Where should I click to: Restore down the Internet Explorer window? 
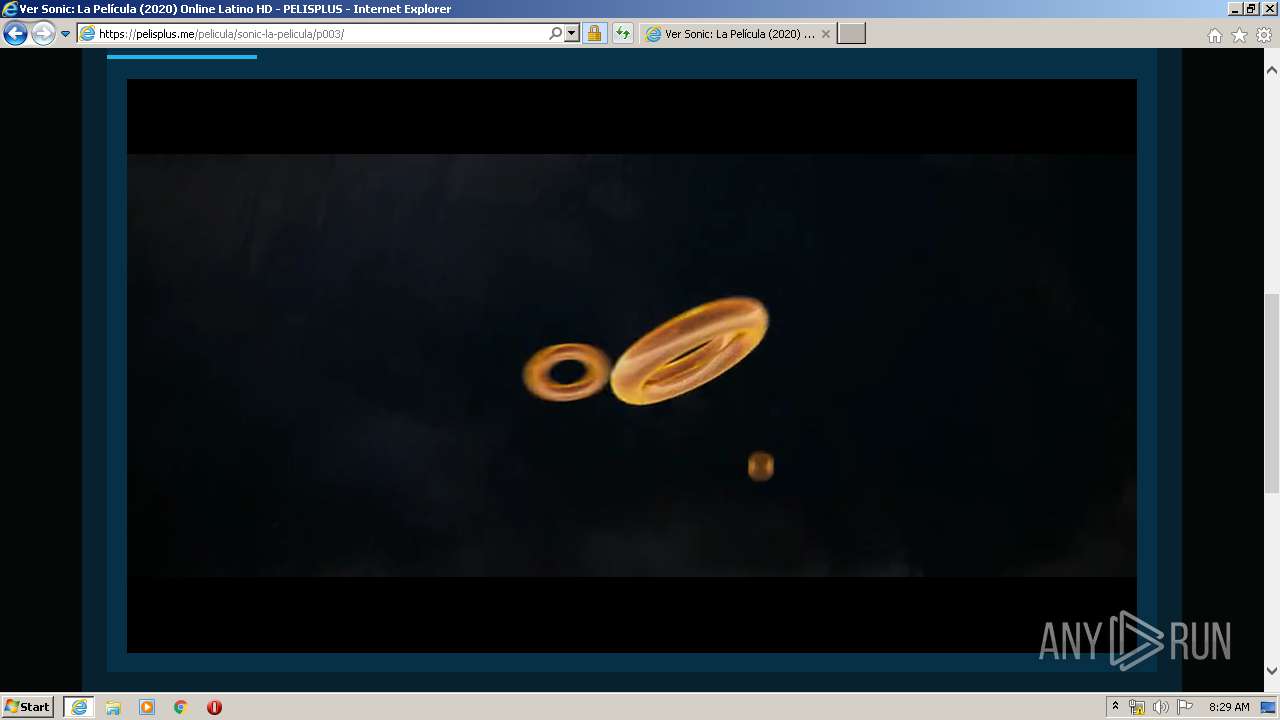pos(1252,9)
